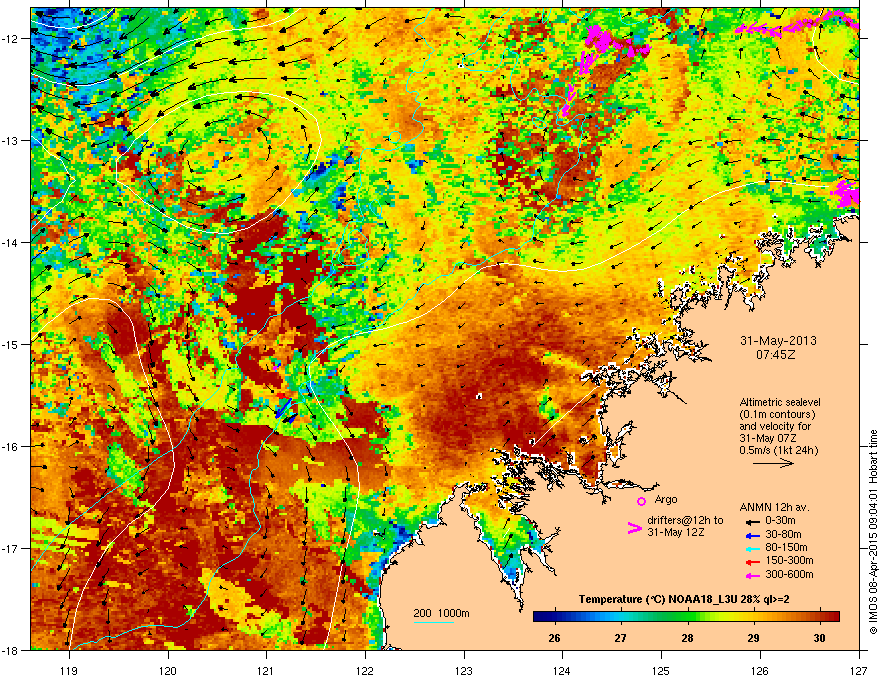Click the latitude axis label '-14'
Image resolution: width=880 pixels, height=680 pixels.
[x=10, y=242]
